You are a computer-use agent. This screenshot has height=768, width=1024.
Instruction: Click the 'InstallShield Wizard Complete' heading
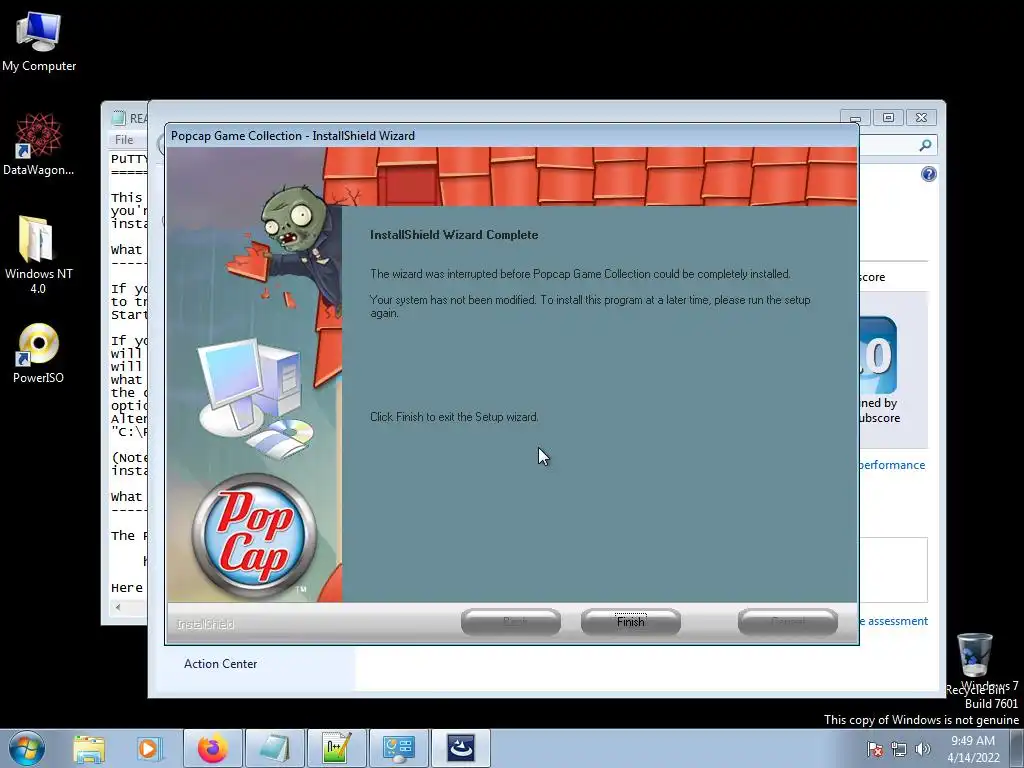tap(454, 235)
